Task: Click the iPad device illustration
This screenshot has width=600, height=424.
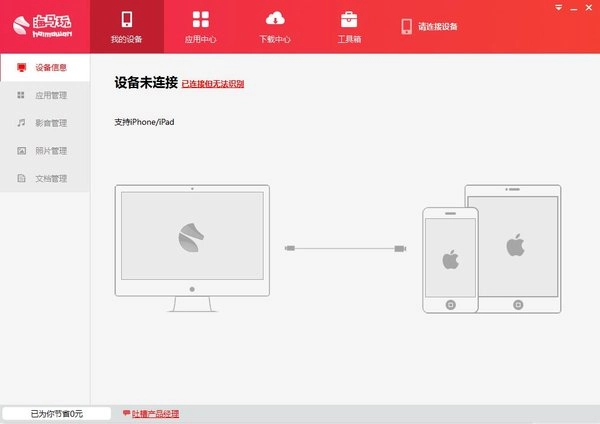Action: tap(514, 245)
